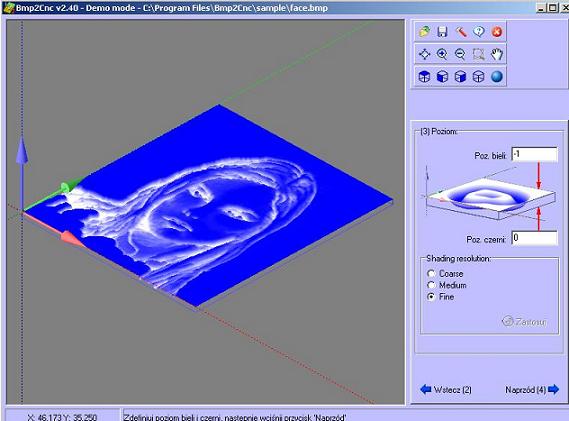The height and width of the screenshot is (421, 569).
Task: Switch to isometric wireframe cube view
Action: point(479,77)
